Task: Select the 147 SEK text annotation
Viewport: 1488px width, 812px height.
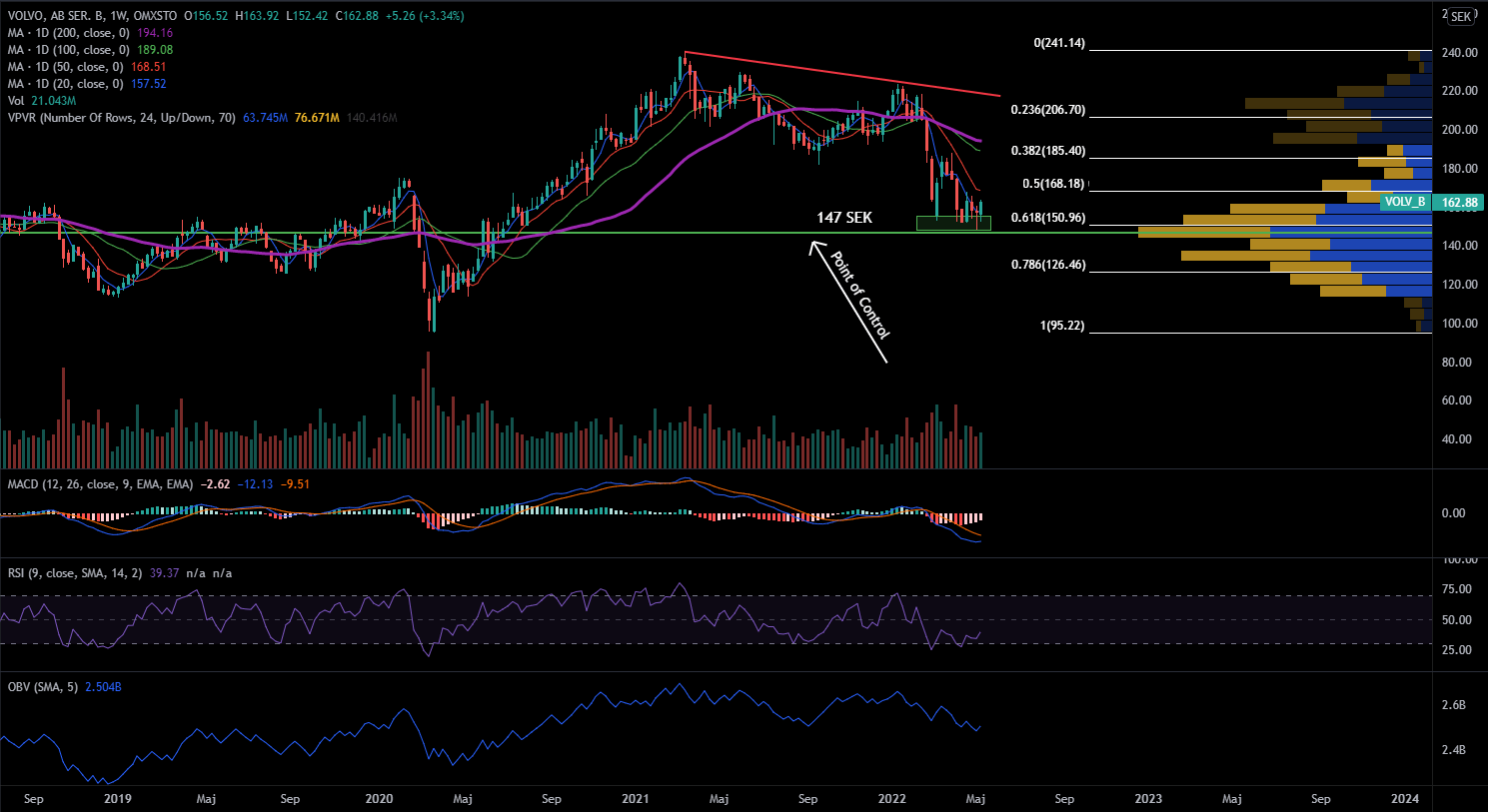Action: (x=843, y=218)
